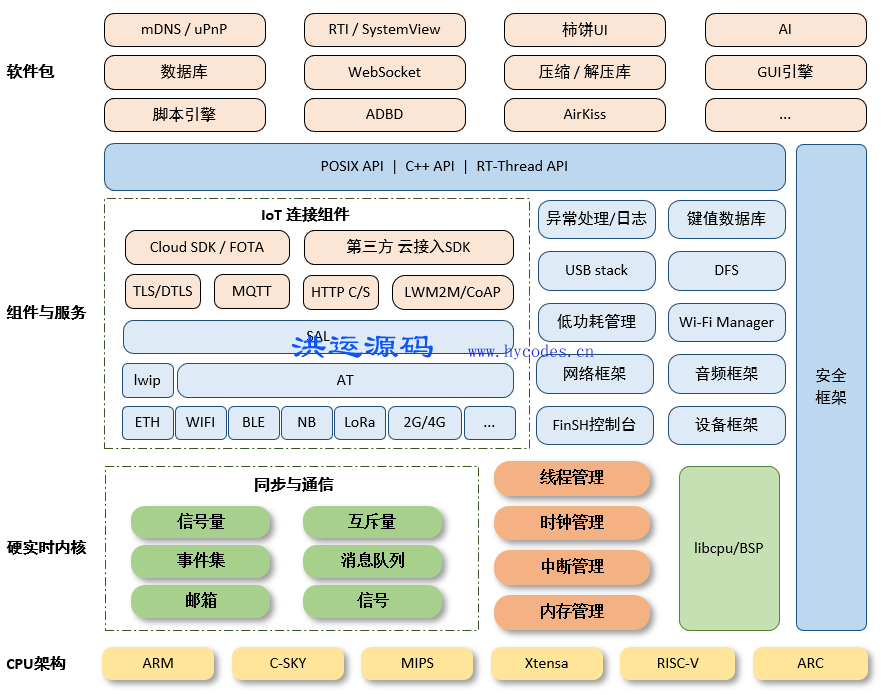Click the 邮箱 green pill

point(200,601)
